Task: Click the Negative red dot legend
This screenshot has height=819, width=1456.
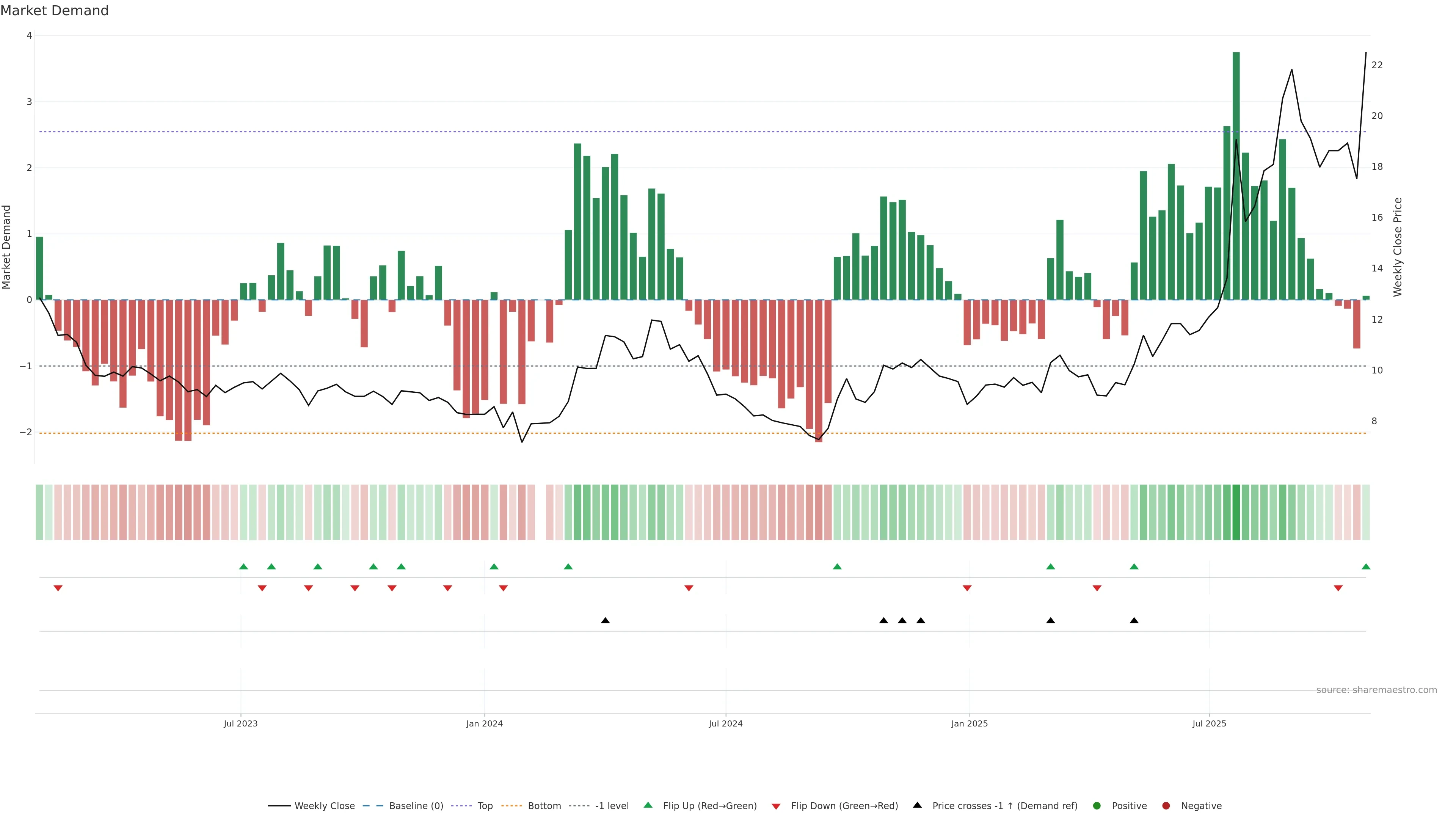Action: [x=1166, y=806]
